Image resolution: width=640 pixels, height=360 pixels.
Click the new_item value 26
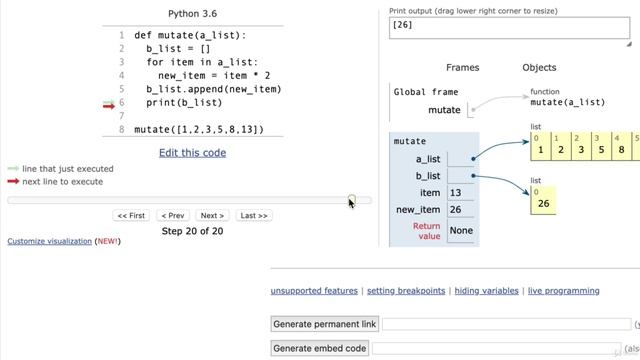click(x=456, y=209)
